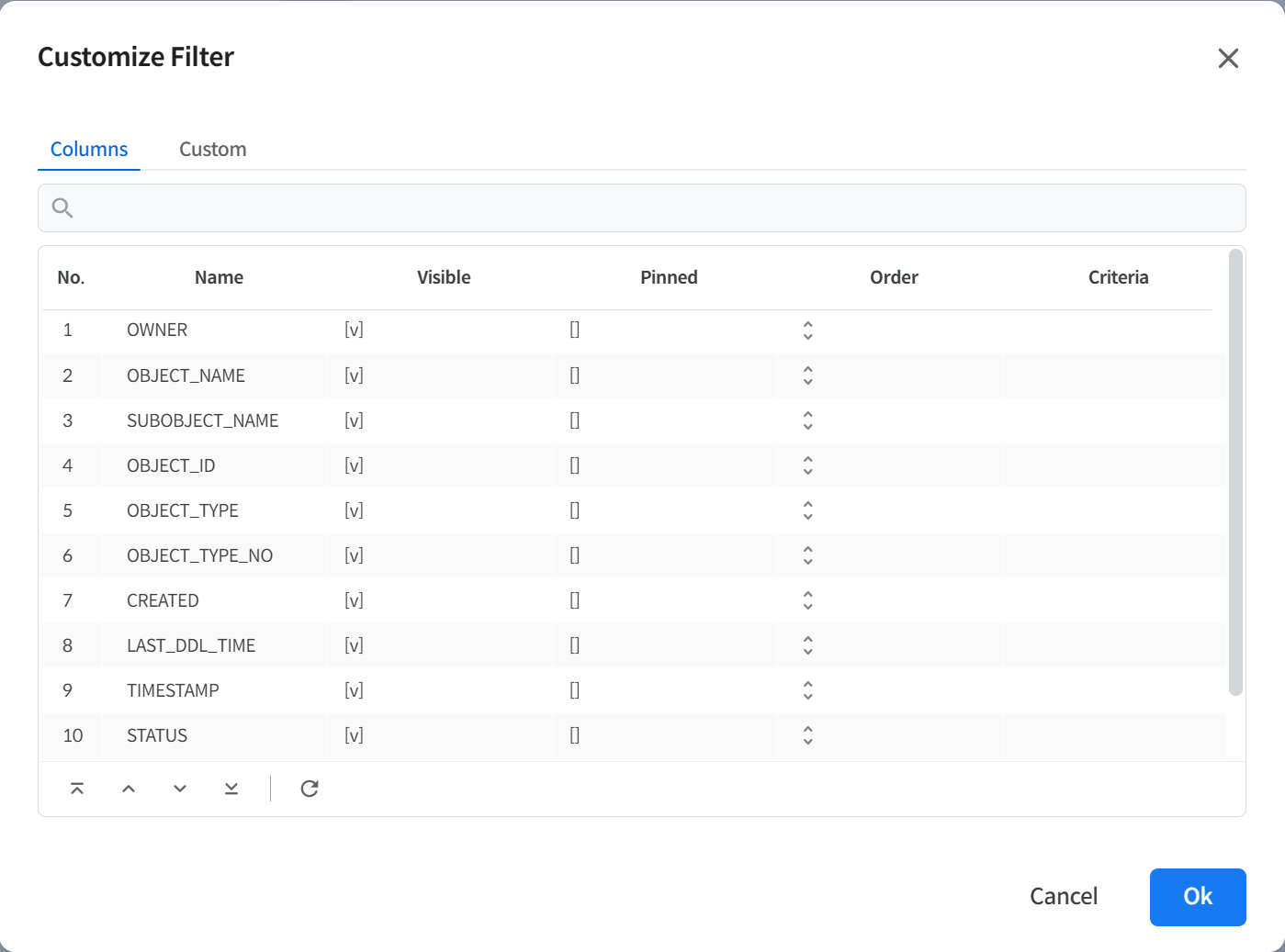Close the Customize Filter dialog

(x=1228, y=58)
